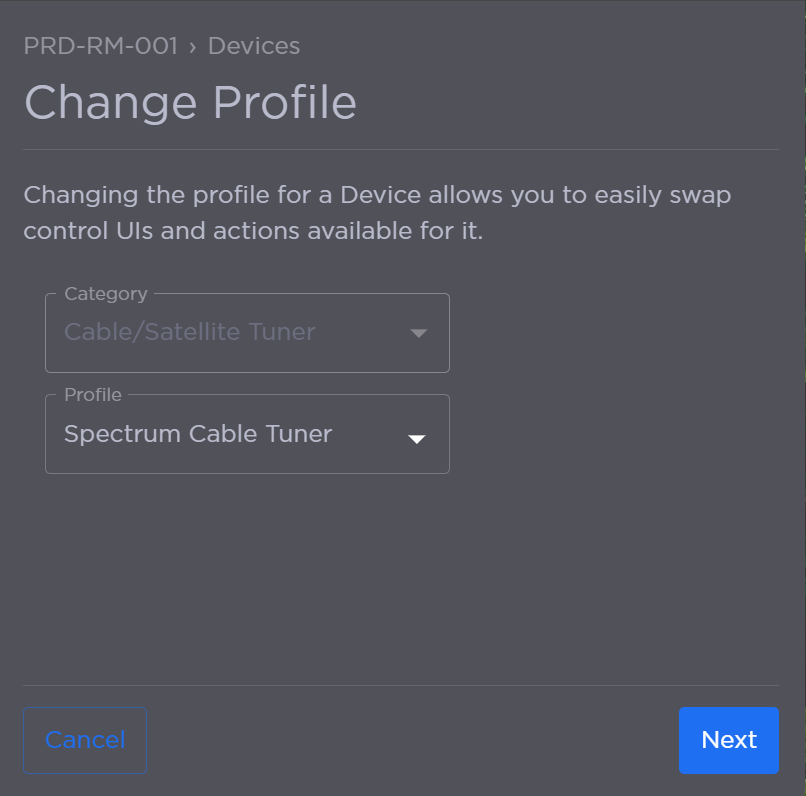Click the Profile field label text
This screenshot has width=806, height=796.
tap(91, 395)
